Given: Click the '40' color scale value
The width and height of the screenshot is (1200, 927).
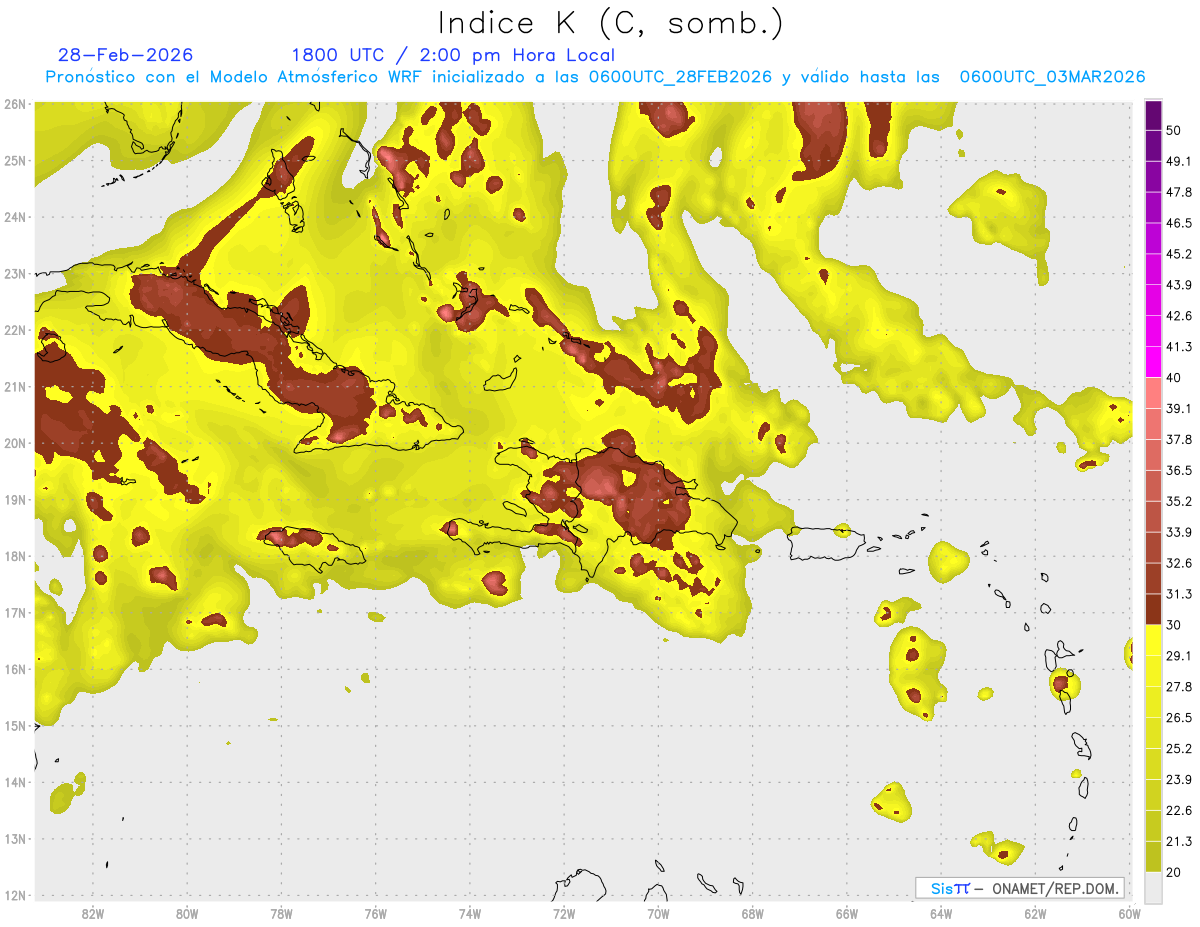Looking at the screenshot, I should (1174, 377).
